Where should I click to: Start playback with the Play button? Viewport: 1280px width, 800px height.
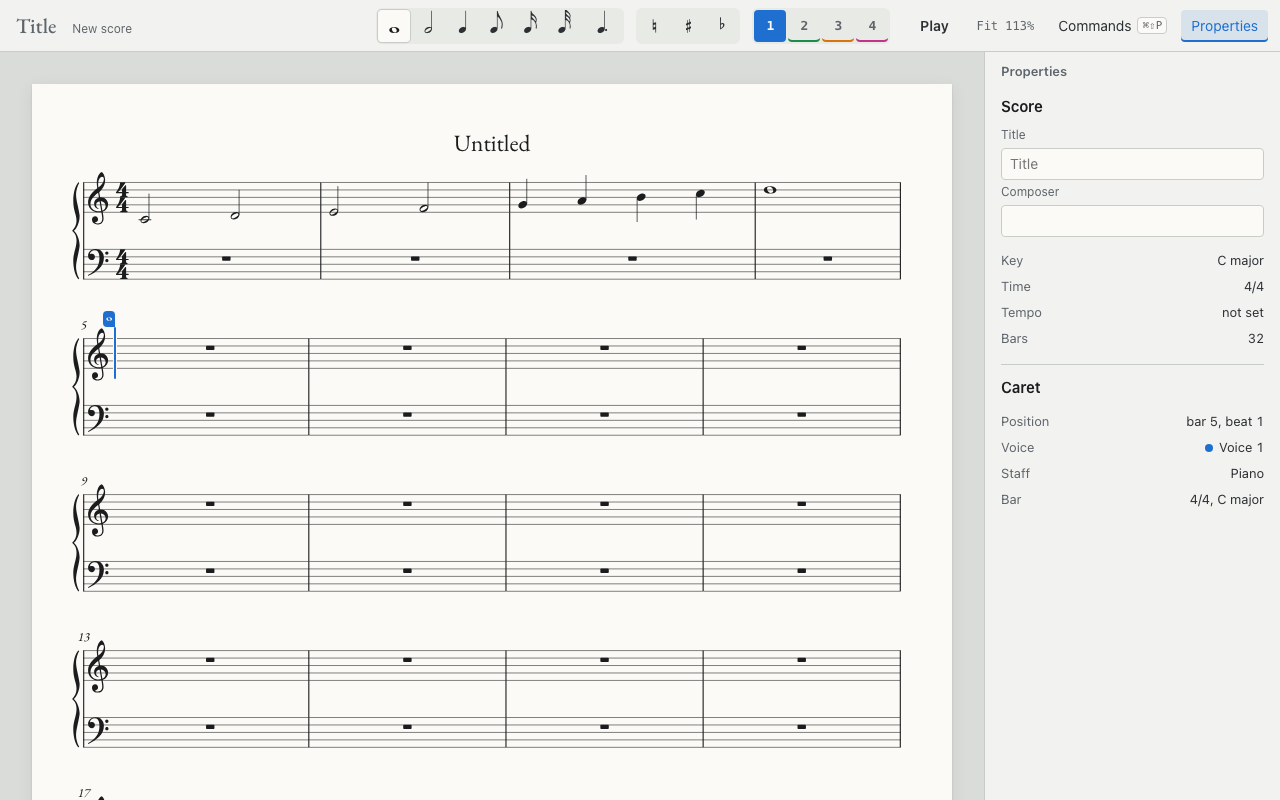pyautogui.click(x=934, y=26)
